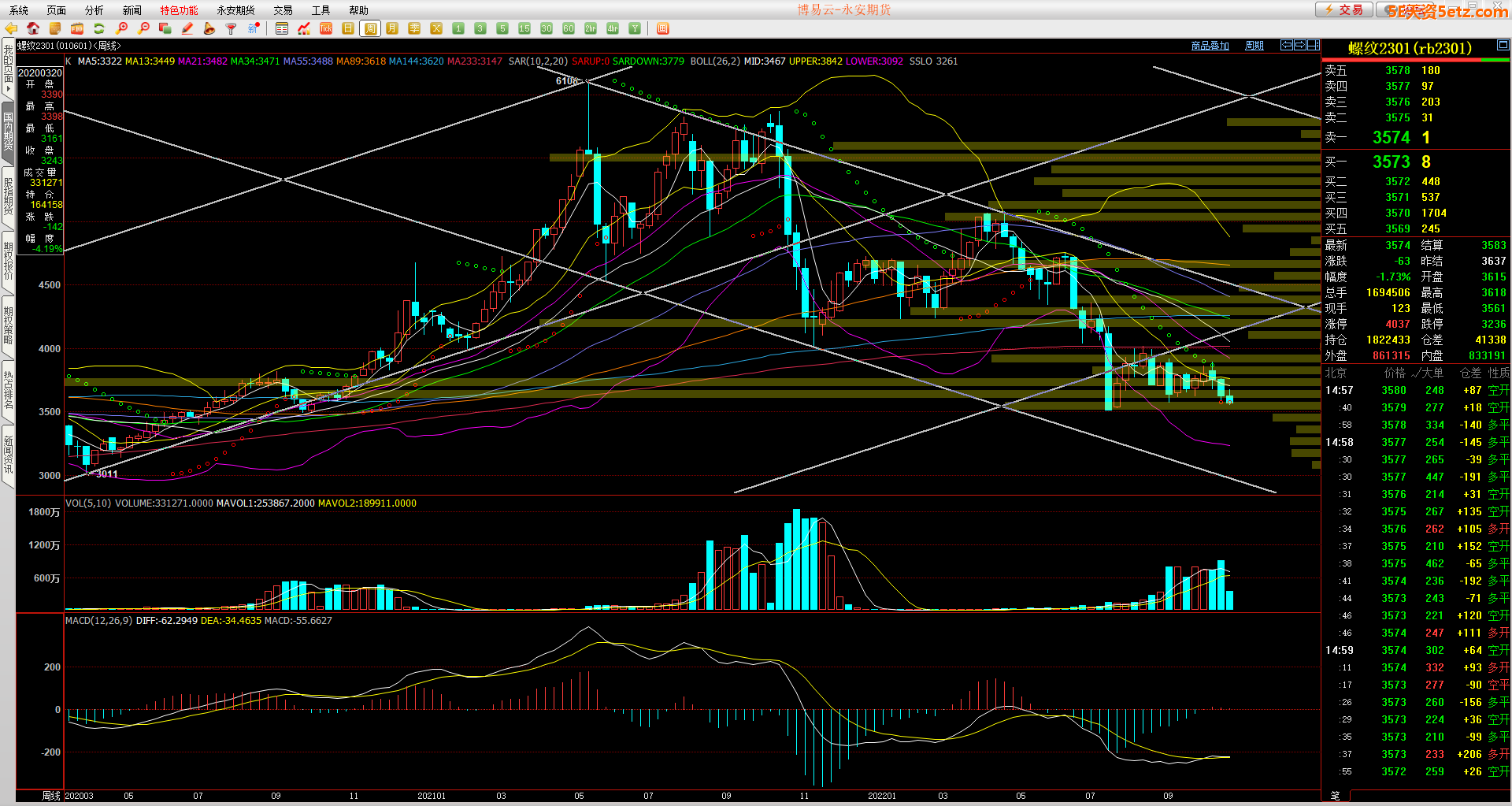Screen dimensions: 1512x806
Task: Open the 永安期货 menu
Action: (236, 10)
